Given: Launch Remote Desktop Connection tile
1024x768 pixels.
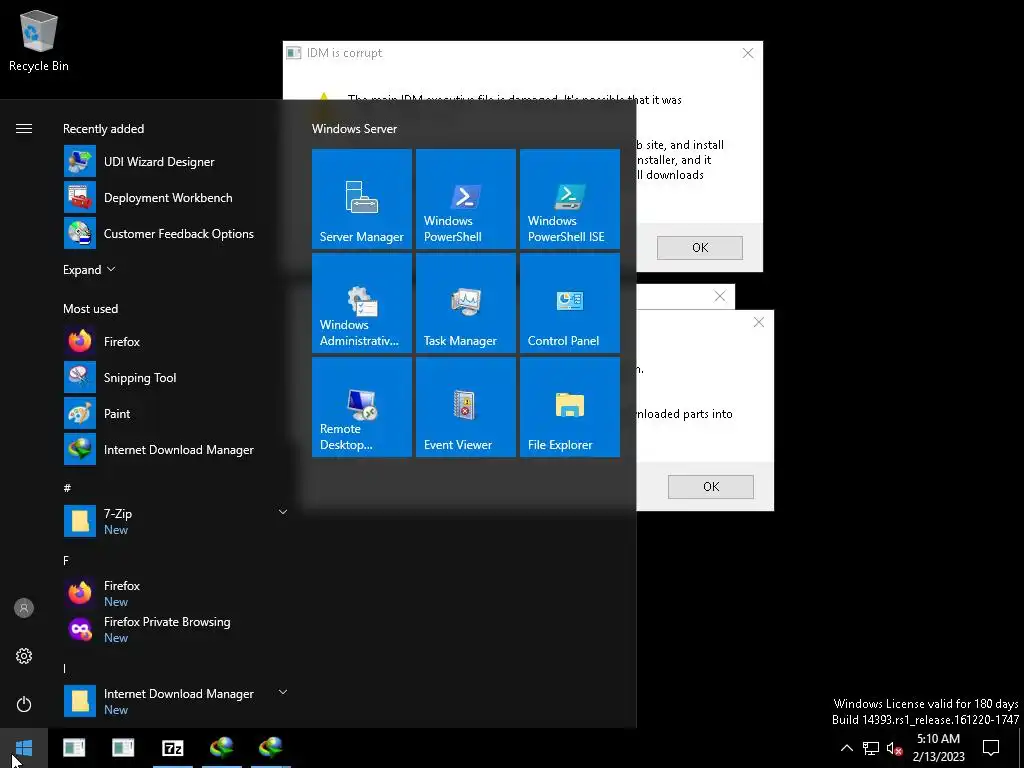Looking at the screenshot, I should pos(362,407).
